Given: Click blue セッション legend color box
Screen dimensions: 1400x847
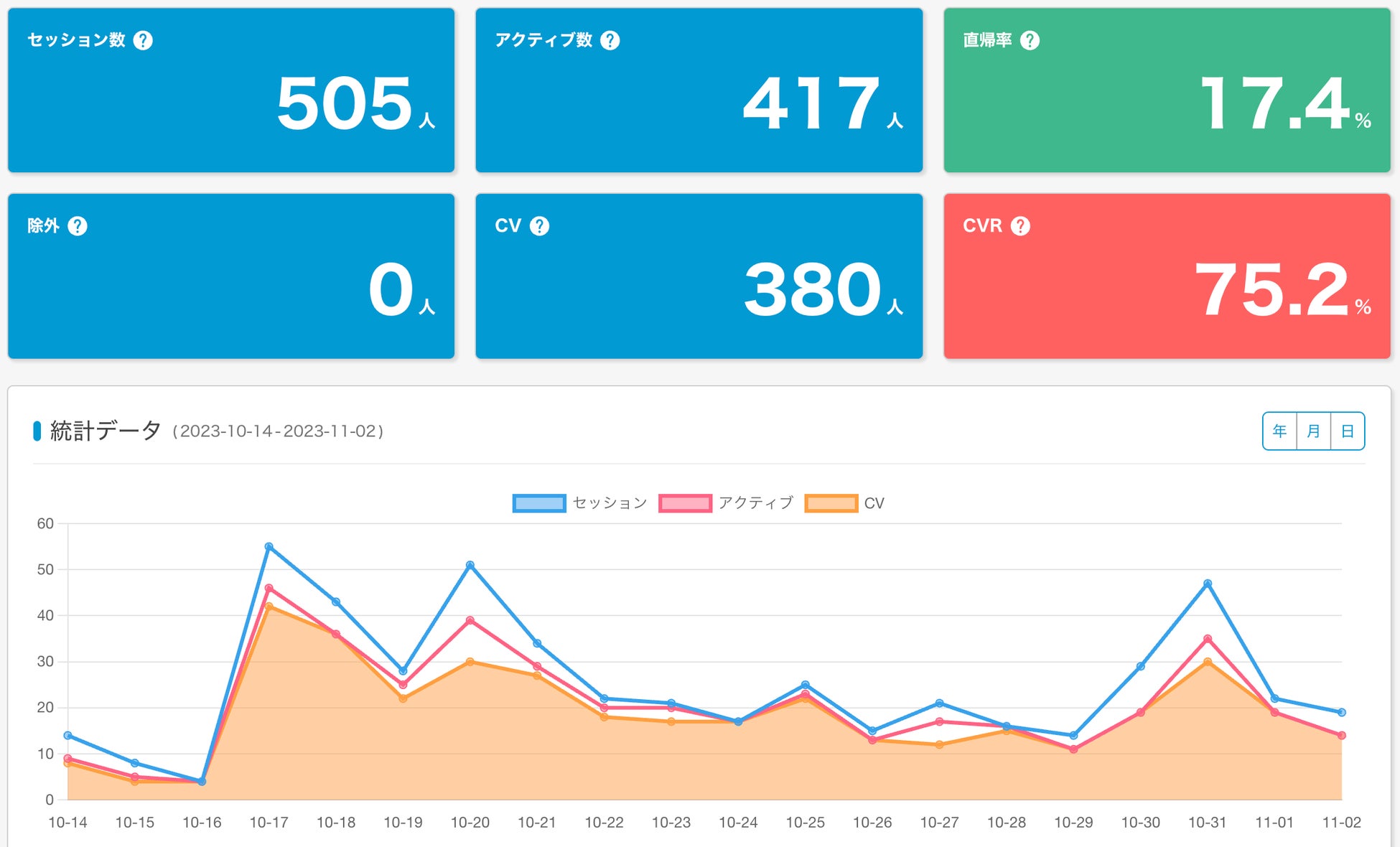Looking at the screenshot, I should pos(539,503).
